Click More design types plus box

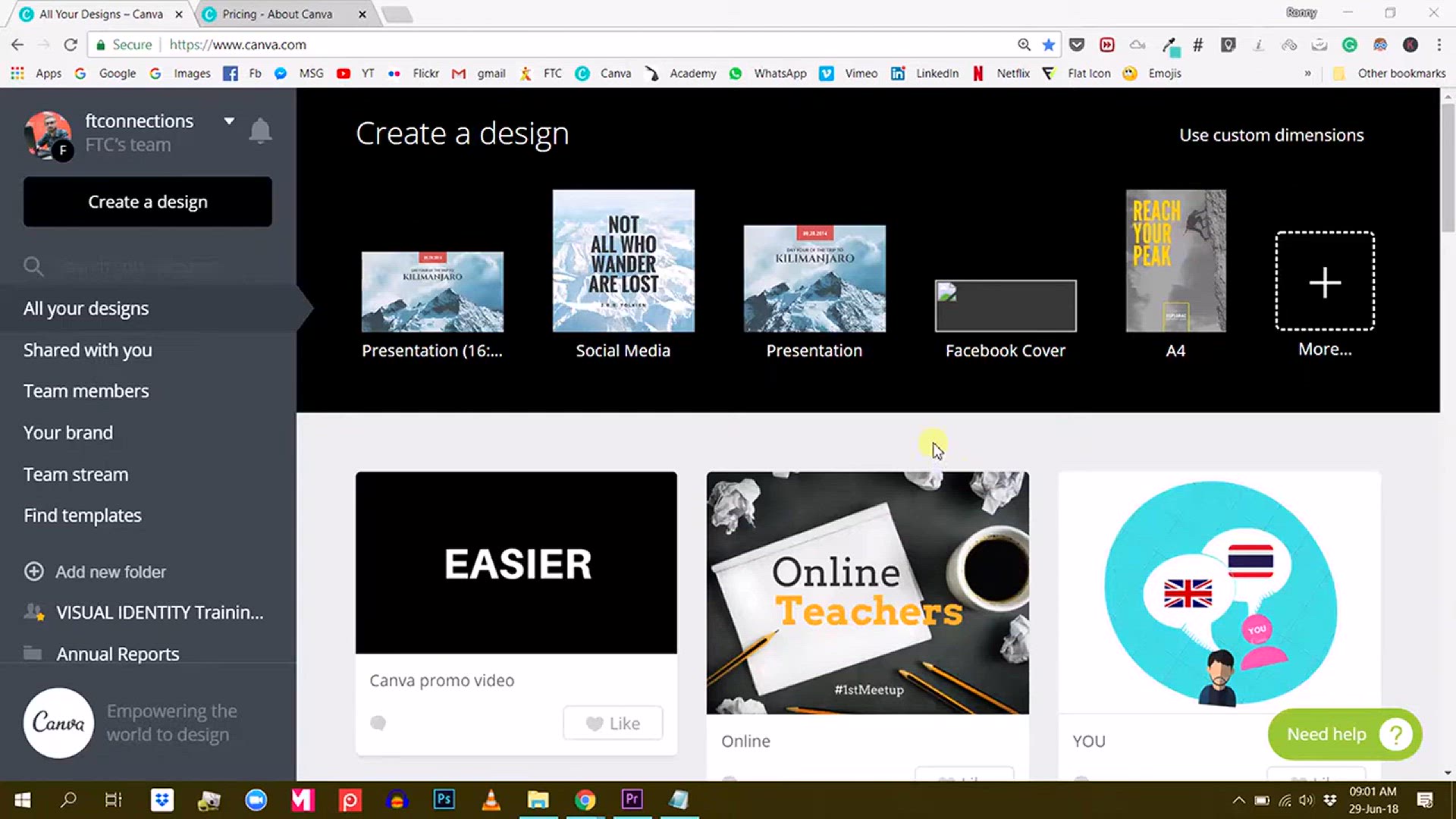1324,281
